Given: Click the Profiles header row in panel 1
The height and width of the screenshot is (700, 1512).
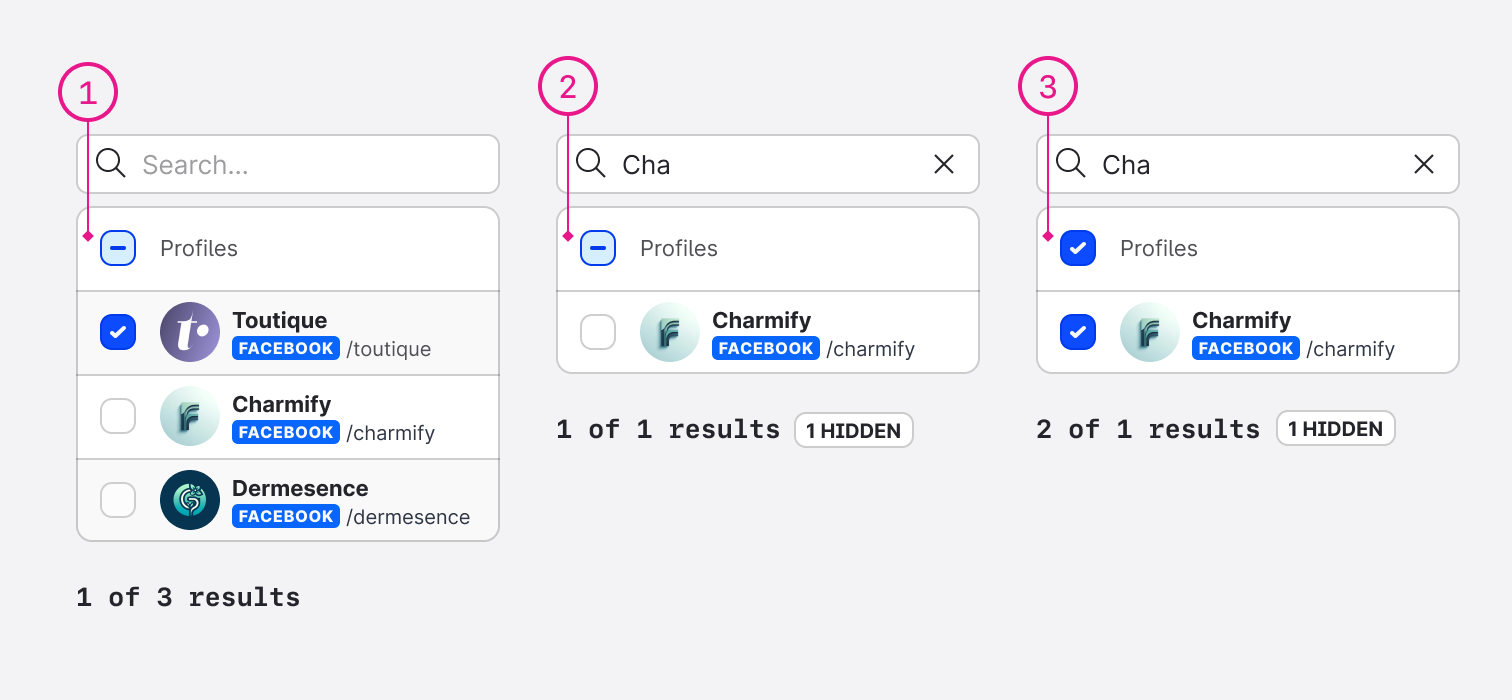Looking at the screenshot, I should (x=199, y=248).
